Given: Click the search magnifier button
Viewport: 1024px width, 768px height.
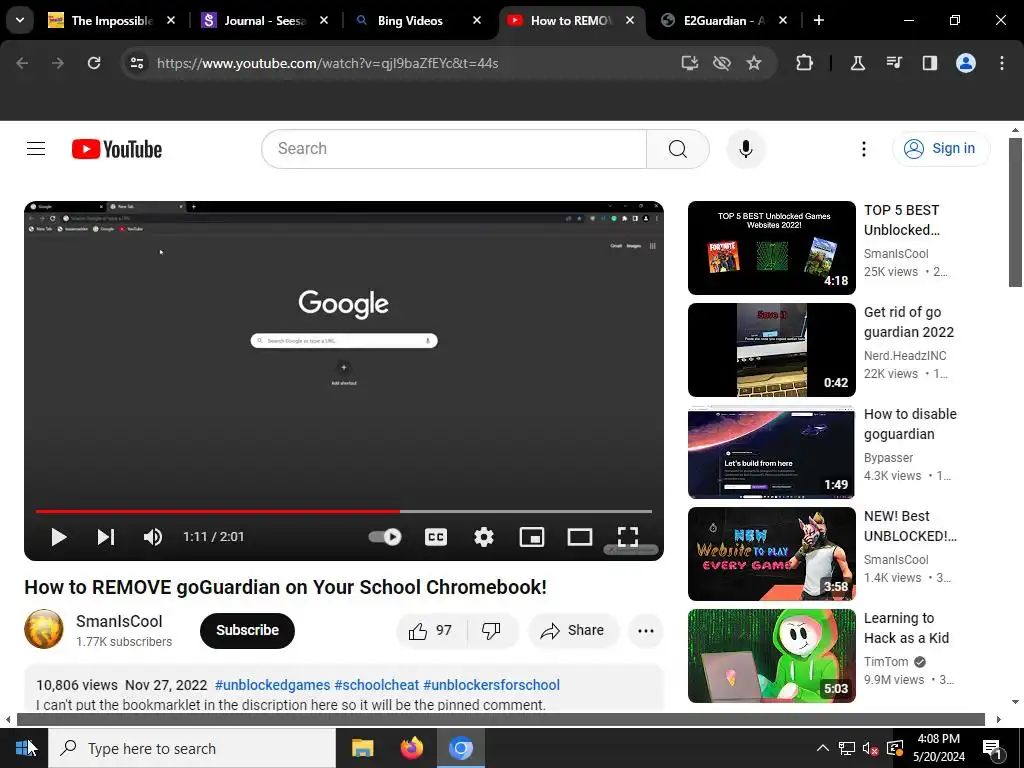Looking at the screenshot, I should (678, 149).
